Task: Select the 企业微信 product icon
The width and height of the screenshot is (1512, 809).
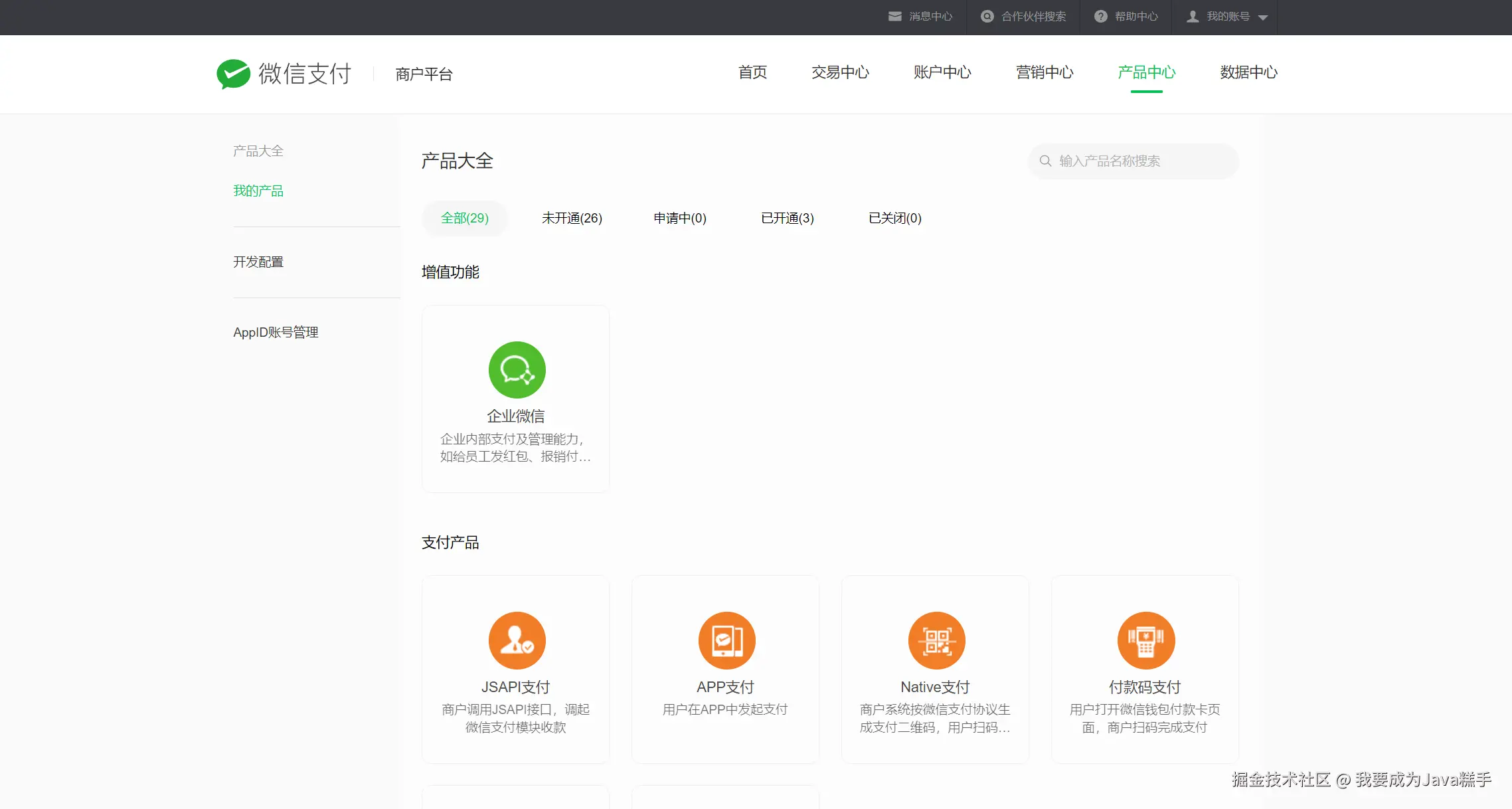Action: point(517,370)
